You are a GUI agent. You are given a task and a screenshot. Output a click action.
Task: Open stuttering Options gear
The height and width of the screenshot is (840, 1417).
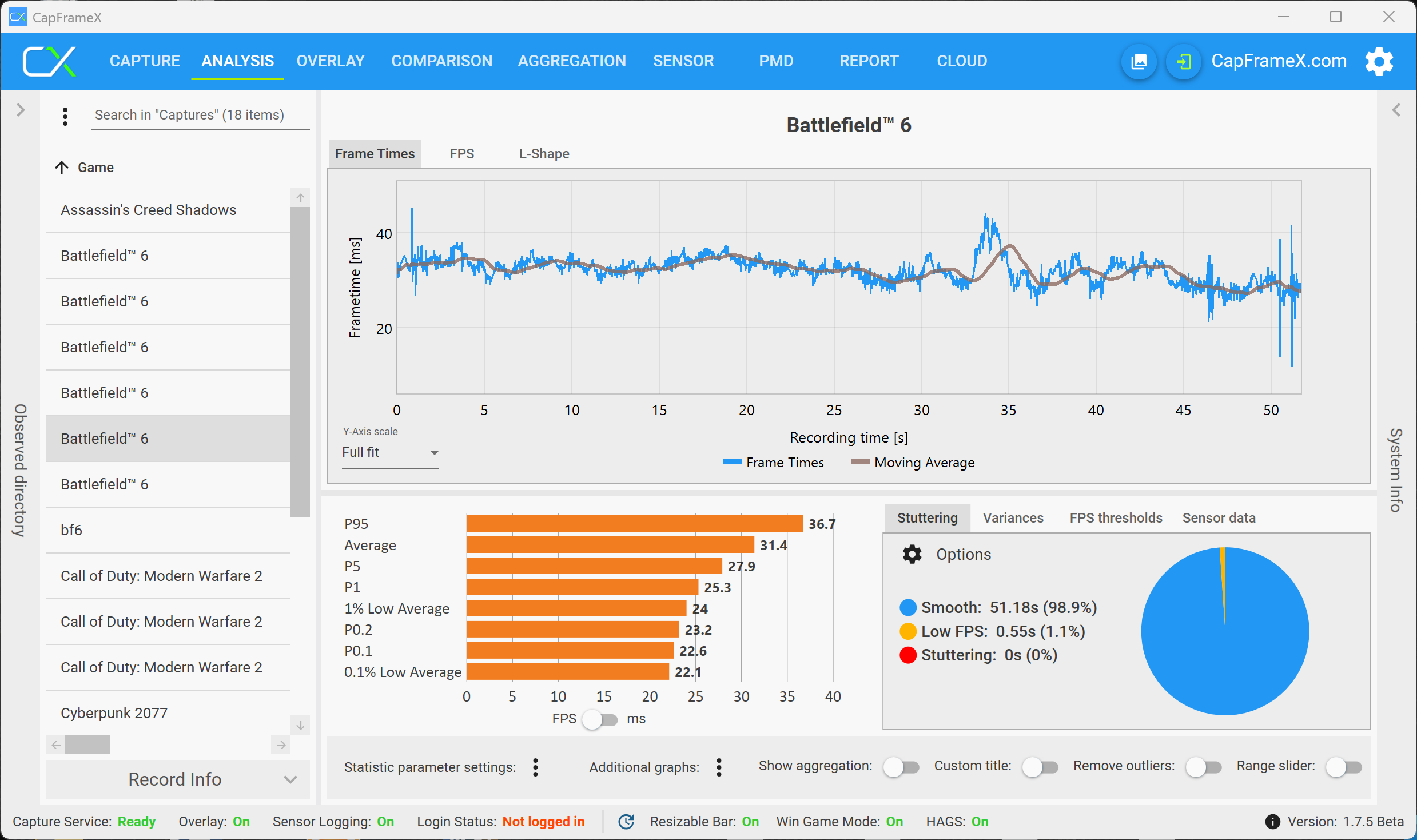[912, 554]
